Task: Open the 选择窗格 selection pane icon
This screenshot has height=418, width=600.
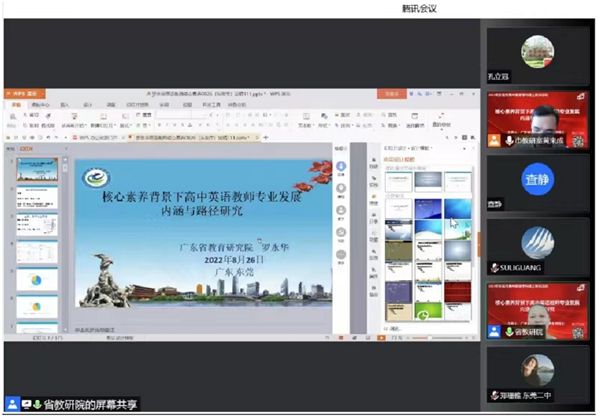Action: (x=414, y=116)
